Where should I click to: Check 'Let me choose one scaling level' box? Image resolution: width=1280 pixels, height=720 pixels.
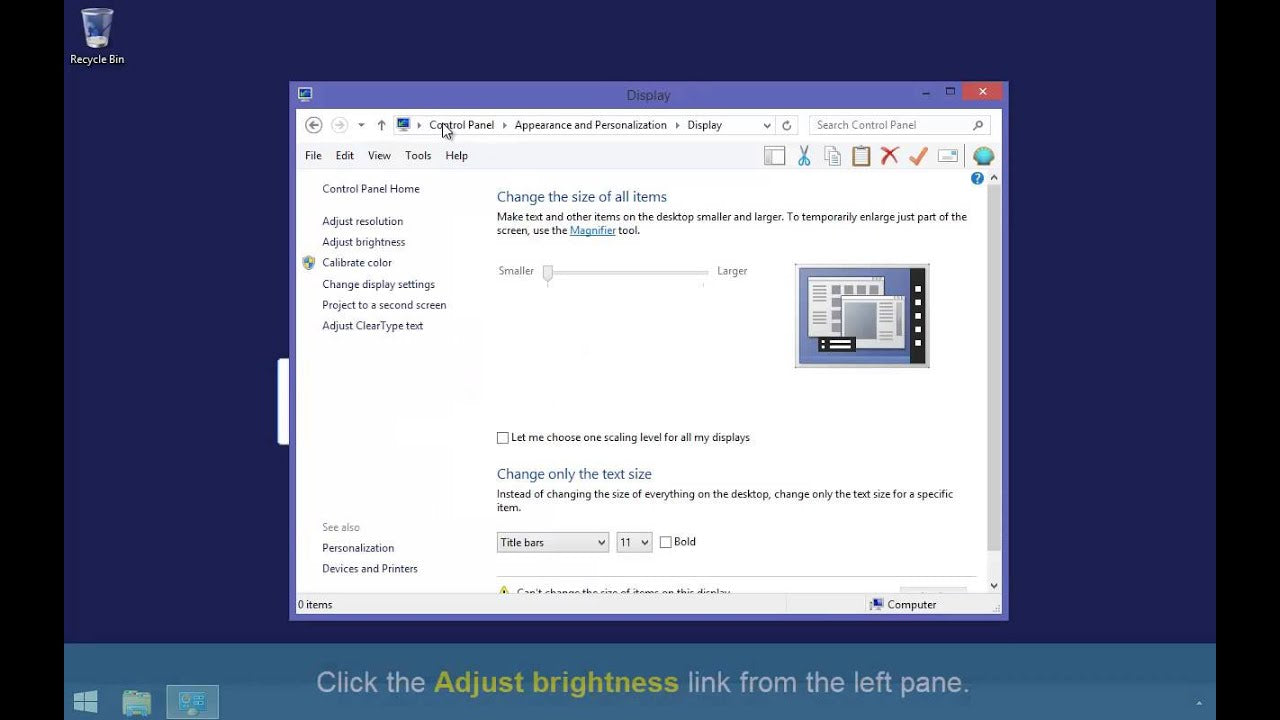[503, 438]
